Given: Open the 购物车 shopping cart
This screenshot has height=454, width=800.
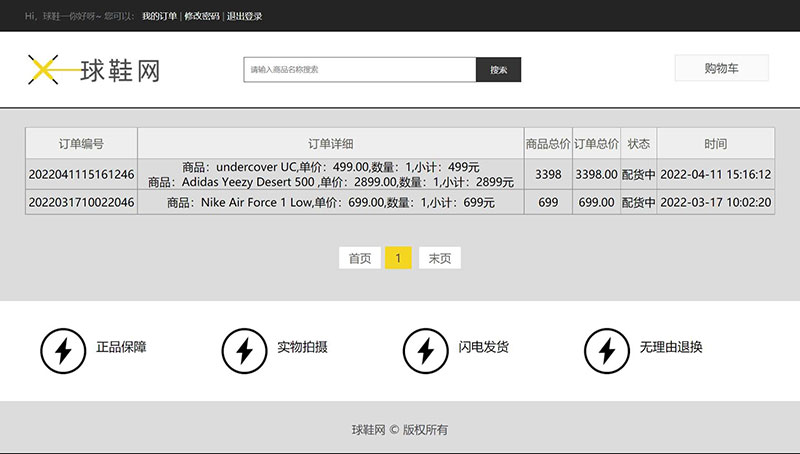Looking at the screenshot, I should click(721, 68).
